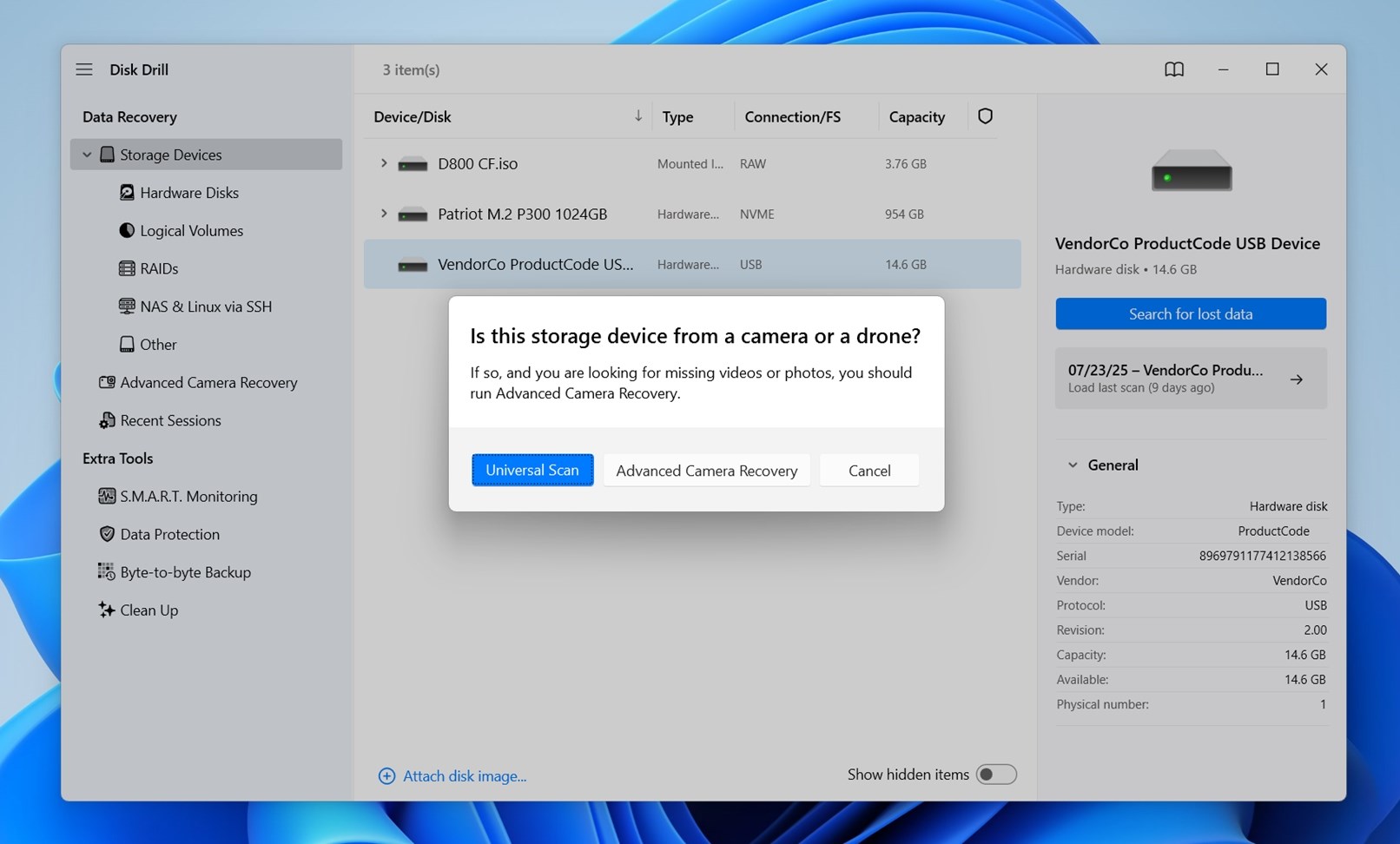
Task: Click the VendorCo ProductCode row disk icon
Action: 413,265
